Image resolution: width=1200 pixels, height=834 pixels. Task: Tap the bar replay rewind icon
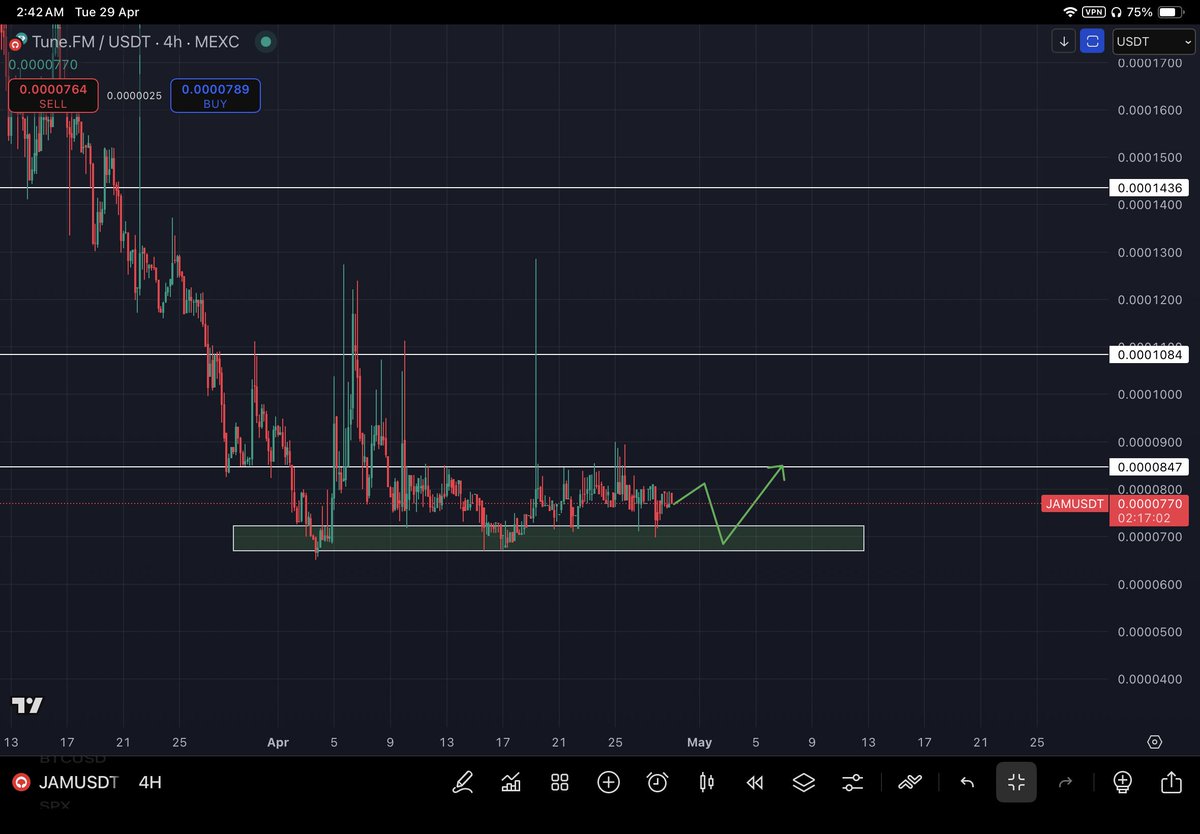pos(755,783)
